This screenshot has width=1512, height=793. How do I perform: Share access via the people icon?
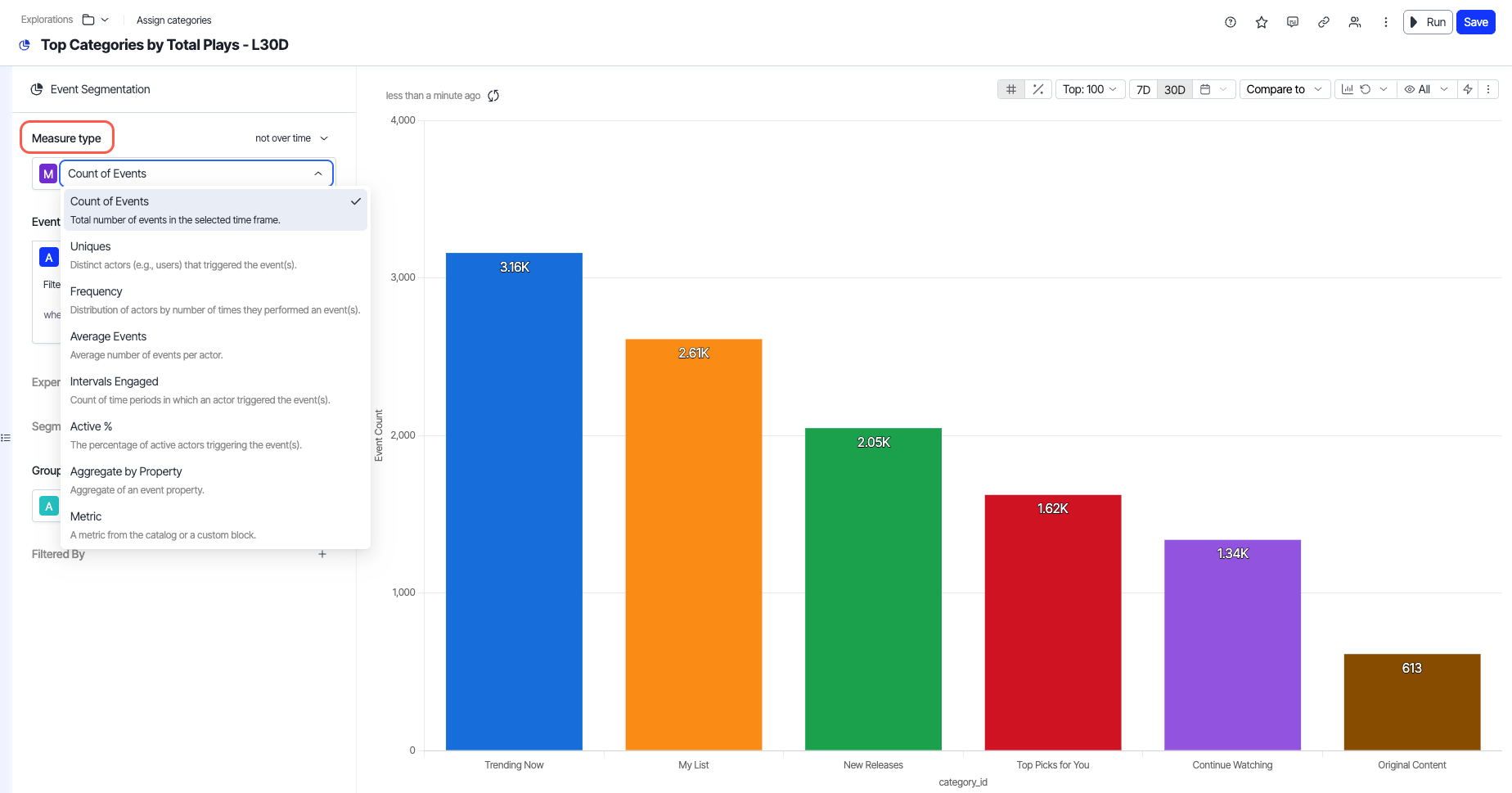coord(1354,22)
